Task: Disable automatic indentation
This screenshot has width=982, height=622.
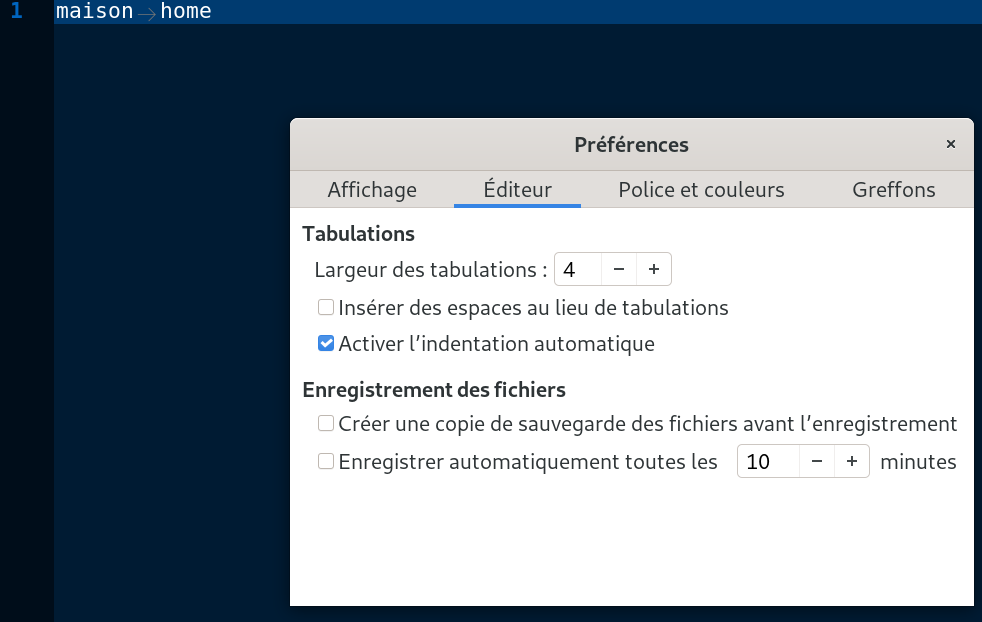Action: tap(325, 343)
